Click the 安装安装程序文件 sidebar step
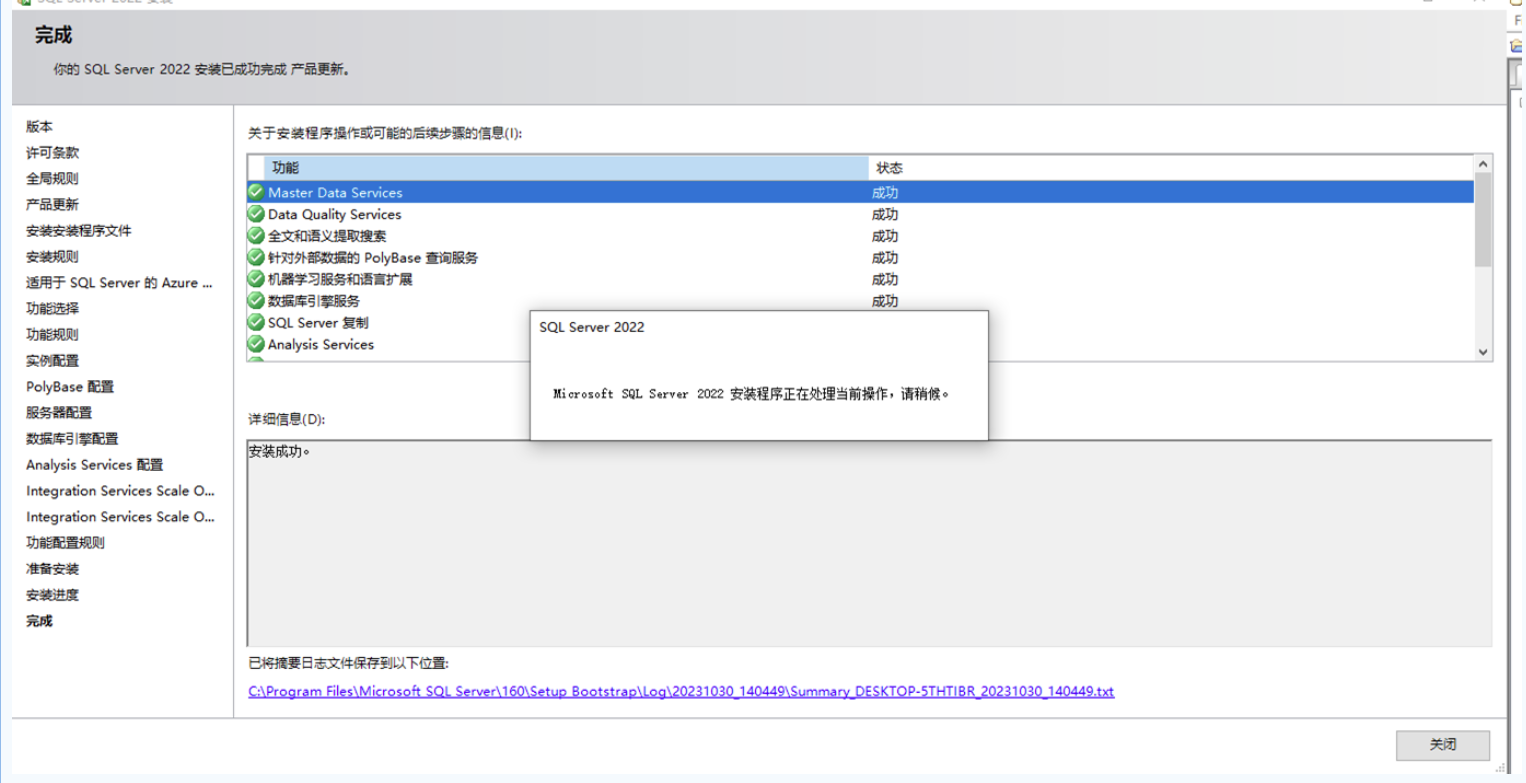Screen dimensions: 1526x783 click(79, 231)
